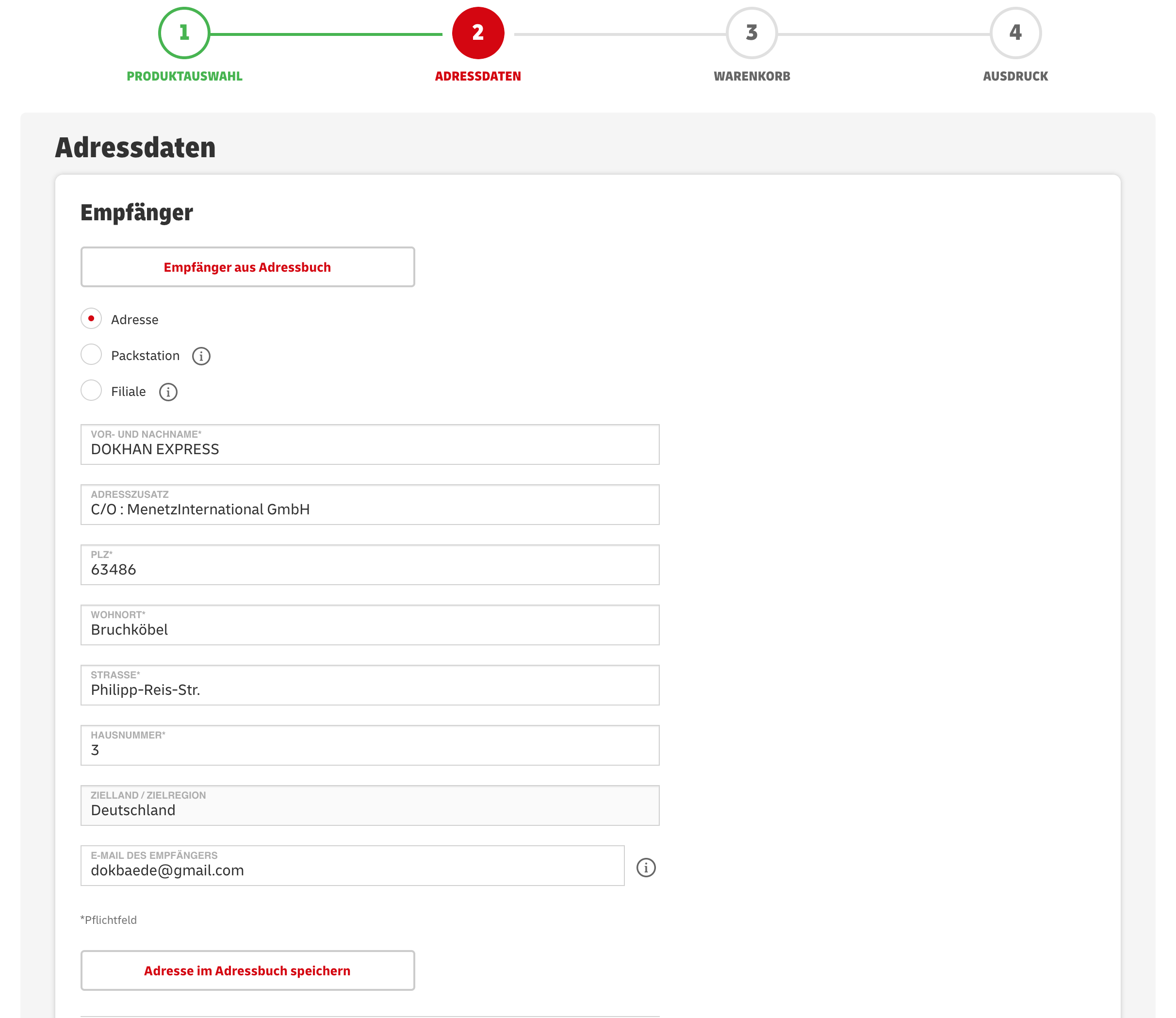Screen dimensions: 1176x1018
Task: Focus the Adresszusatz input field
Action: 370,505
